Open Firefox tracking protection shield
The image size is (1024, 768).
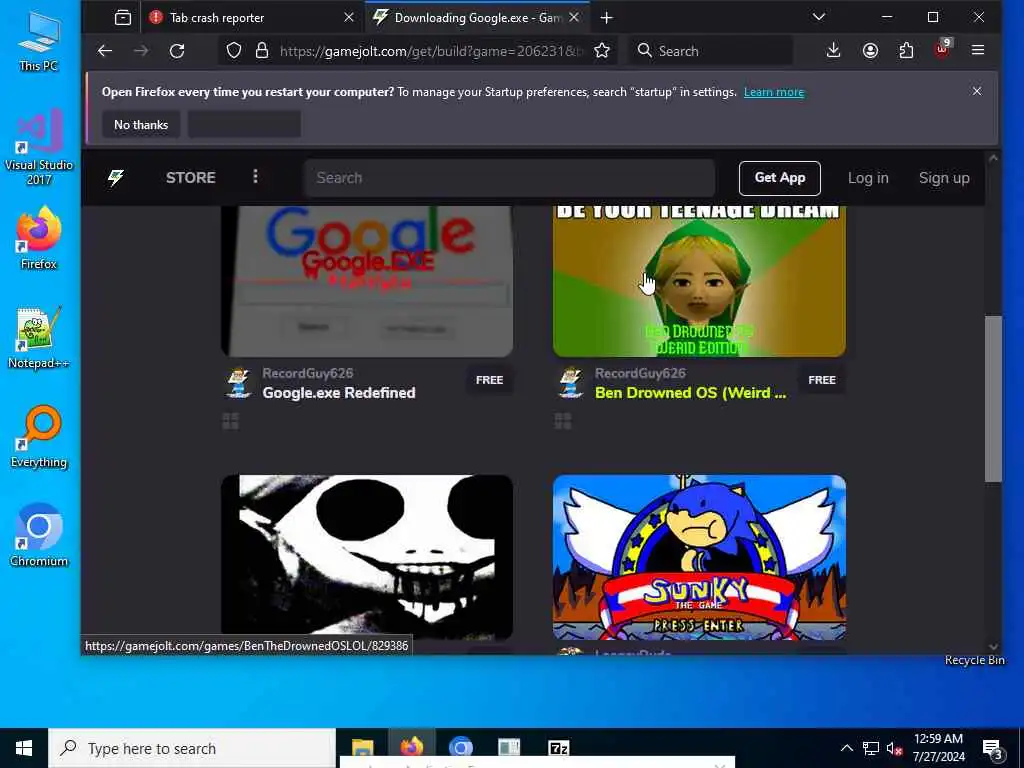click(234, 51)
